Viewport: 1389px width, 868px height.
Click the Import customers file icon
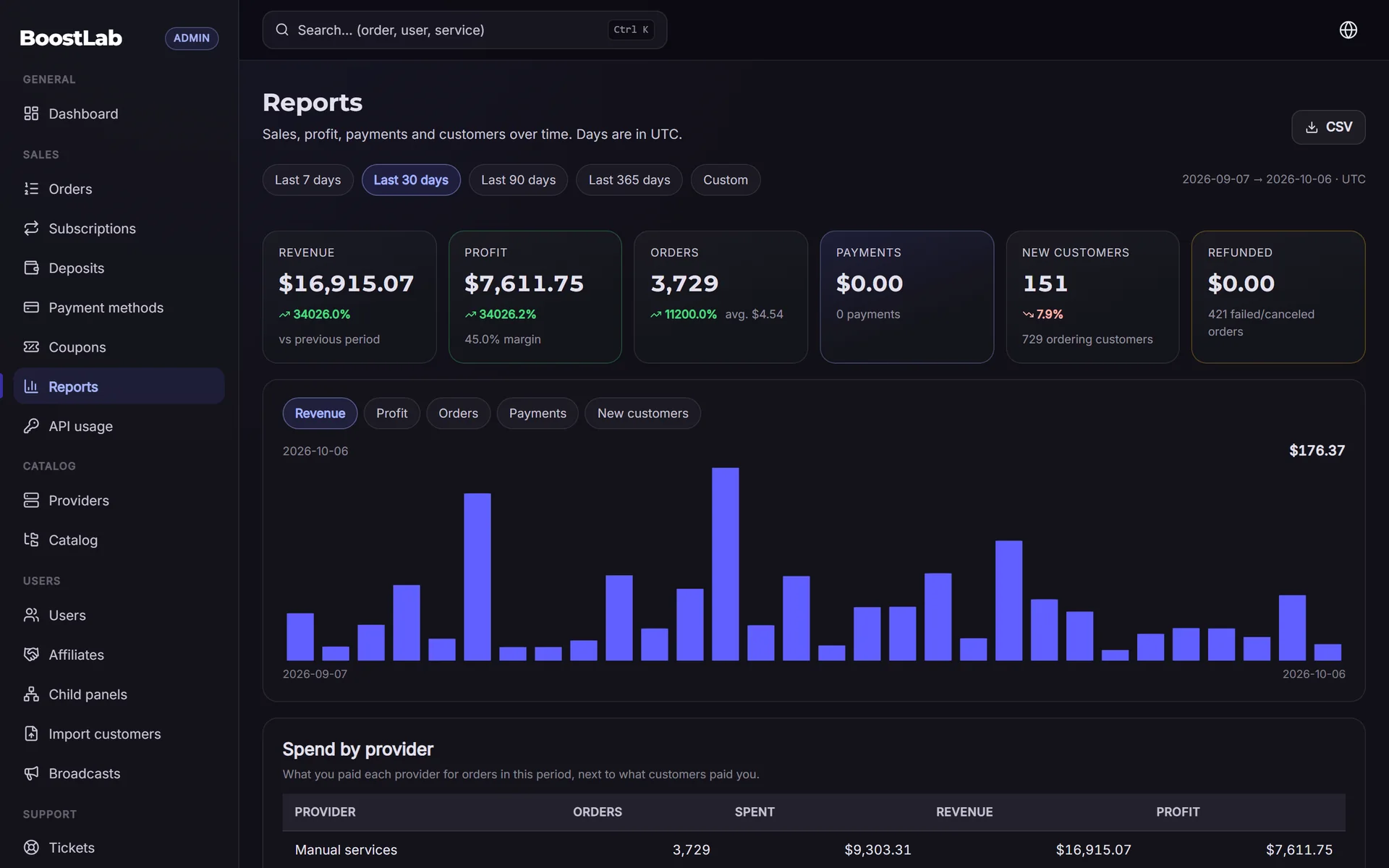pyautogui.click(x=31, y=733)
